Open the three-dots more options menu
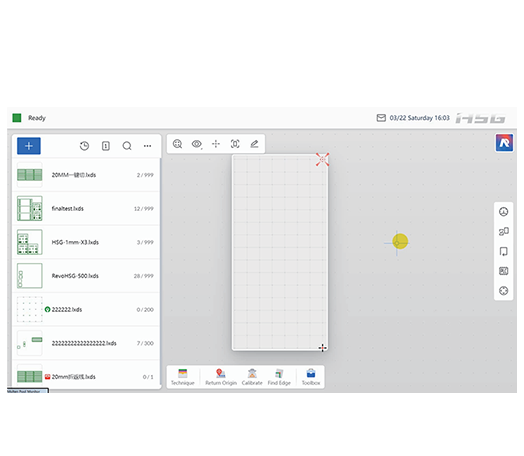This screenshot has height=456, width=524. click(x=147, y=146)
